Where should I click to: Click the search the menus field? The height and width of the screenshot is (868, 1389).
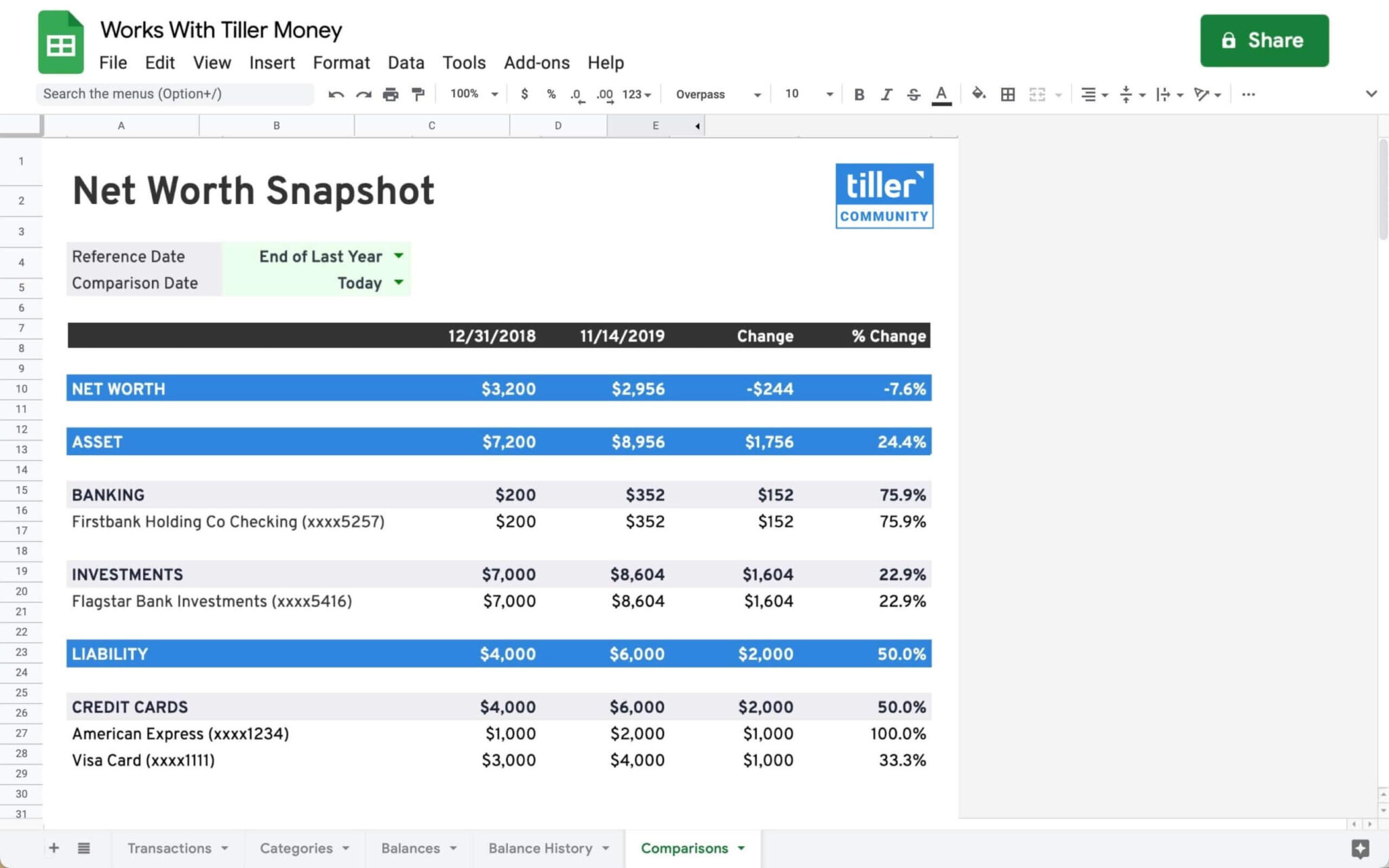[x=175, y=94]
